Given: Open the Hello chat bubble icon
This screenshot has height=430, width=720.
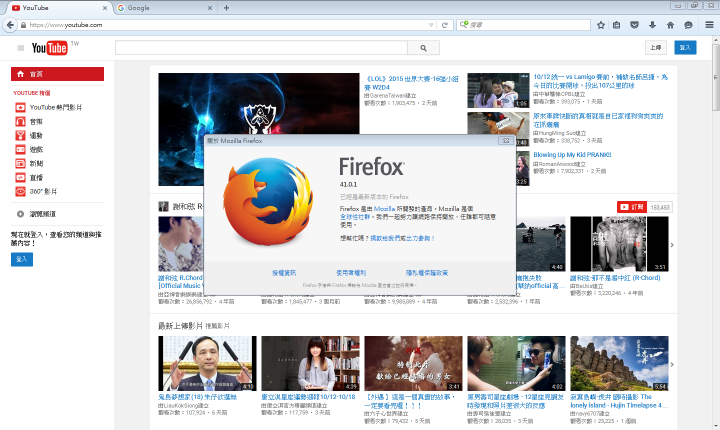Looking at the screenshot, I should click(x=688, y=25).
